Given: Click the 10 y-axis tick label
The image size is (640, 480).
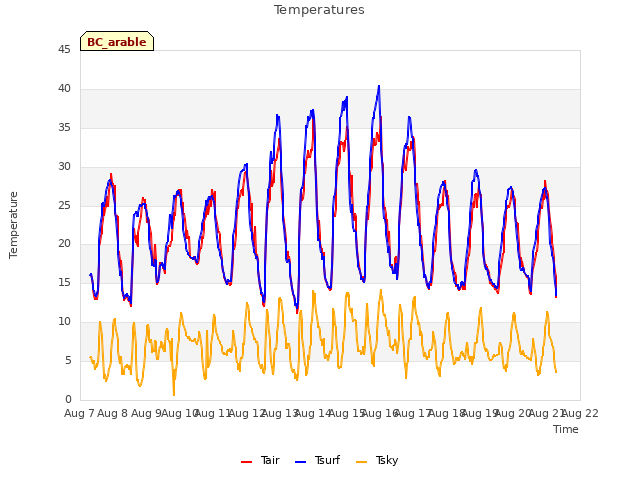Looking at the screenshot, I should point(64,322).
